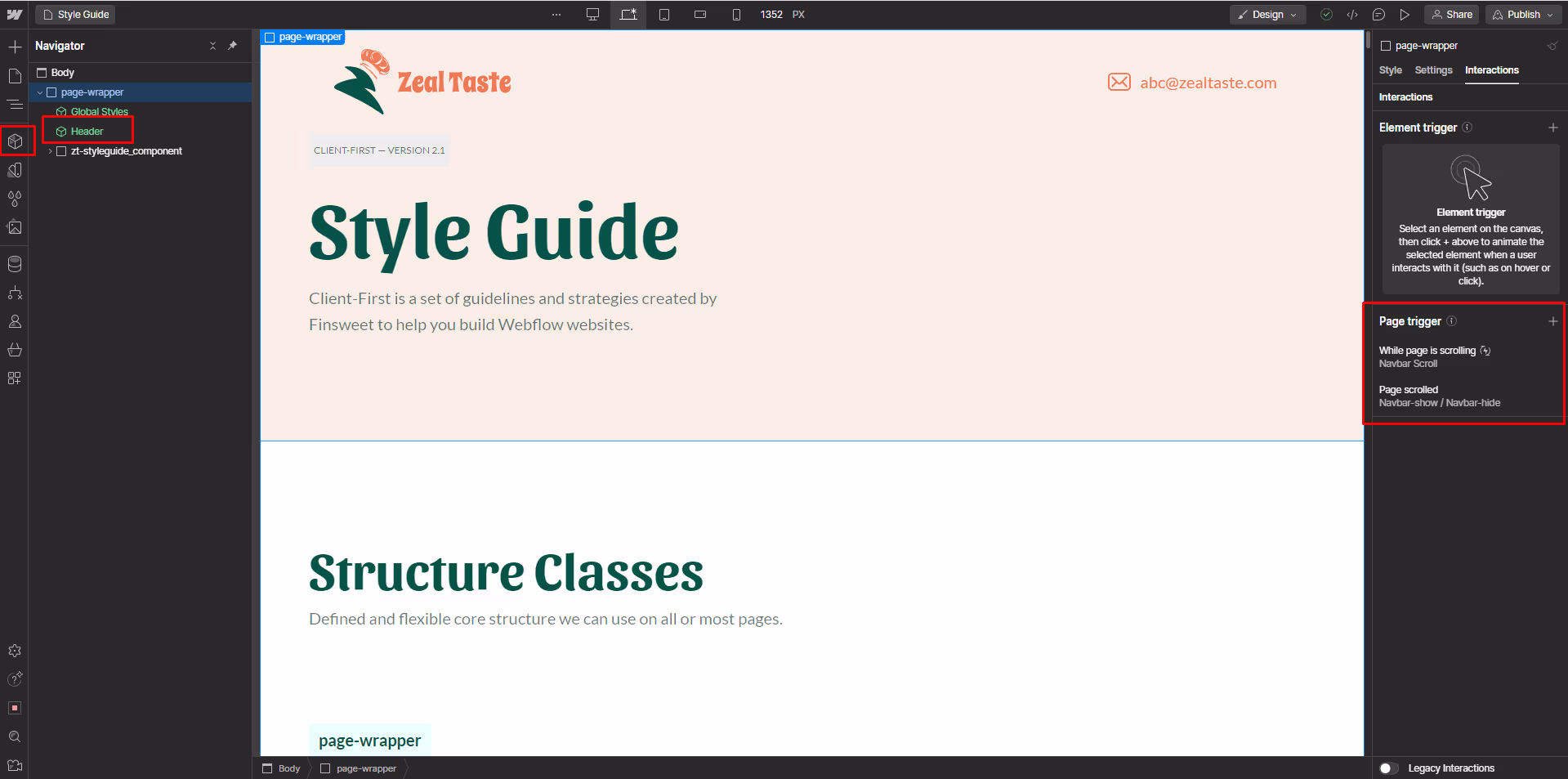Switch to tablet breakpoint
1568x779 pixels.
(x=664, y=15)
